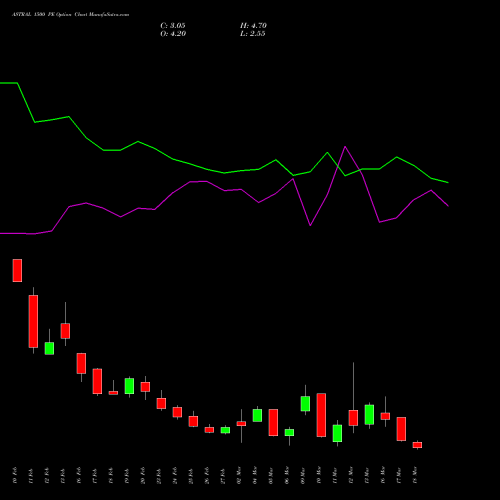Screen dimensions: 500x500
Task: Select the open value 'O: 4.20'
Action: (173, 34)
